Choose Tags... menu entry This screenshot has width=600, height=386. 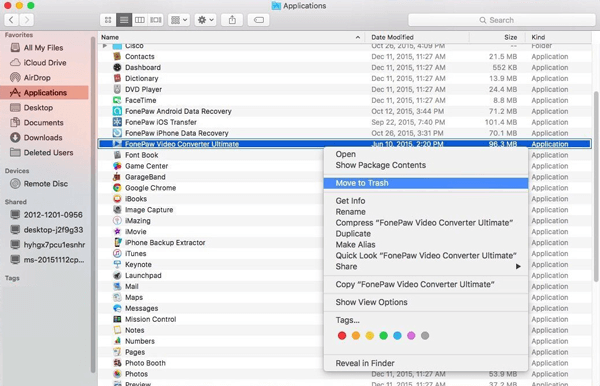click(x=426, y=320)
